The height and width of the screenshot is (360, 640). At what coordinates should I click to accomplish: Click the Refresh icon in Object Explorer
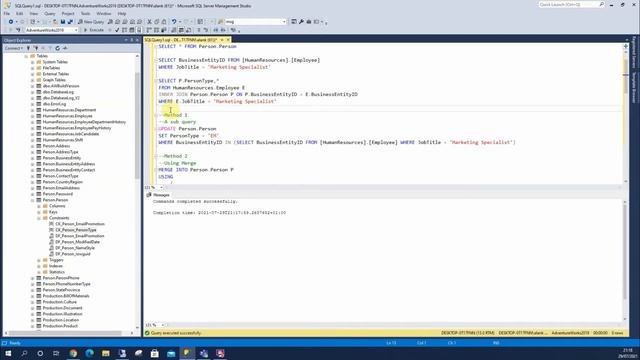click(58, 48)
